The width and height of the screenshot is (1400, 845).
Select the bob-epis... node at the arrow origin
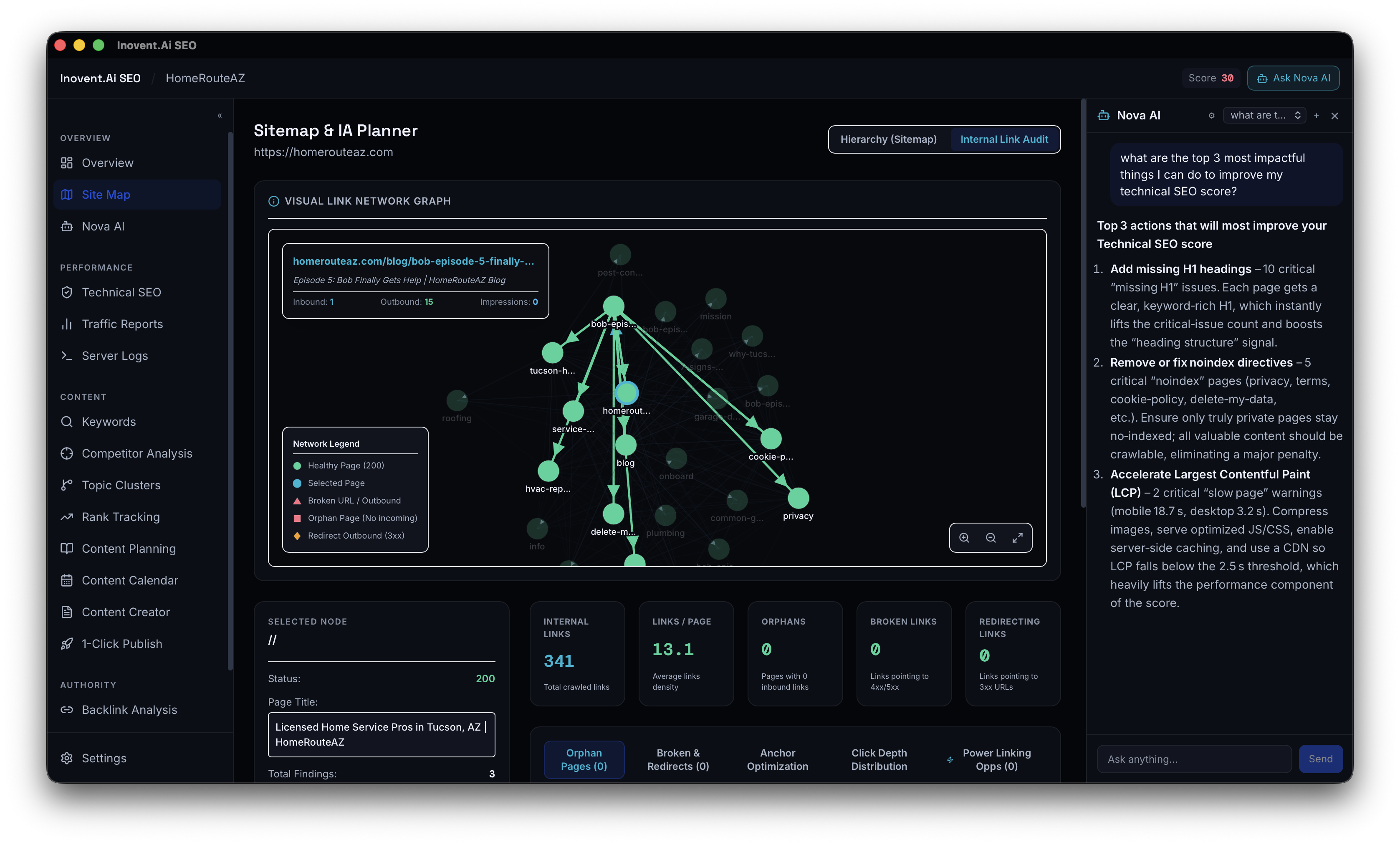[x=614, y=307]
